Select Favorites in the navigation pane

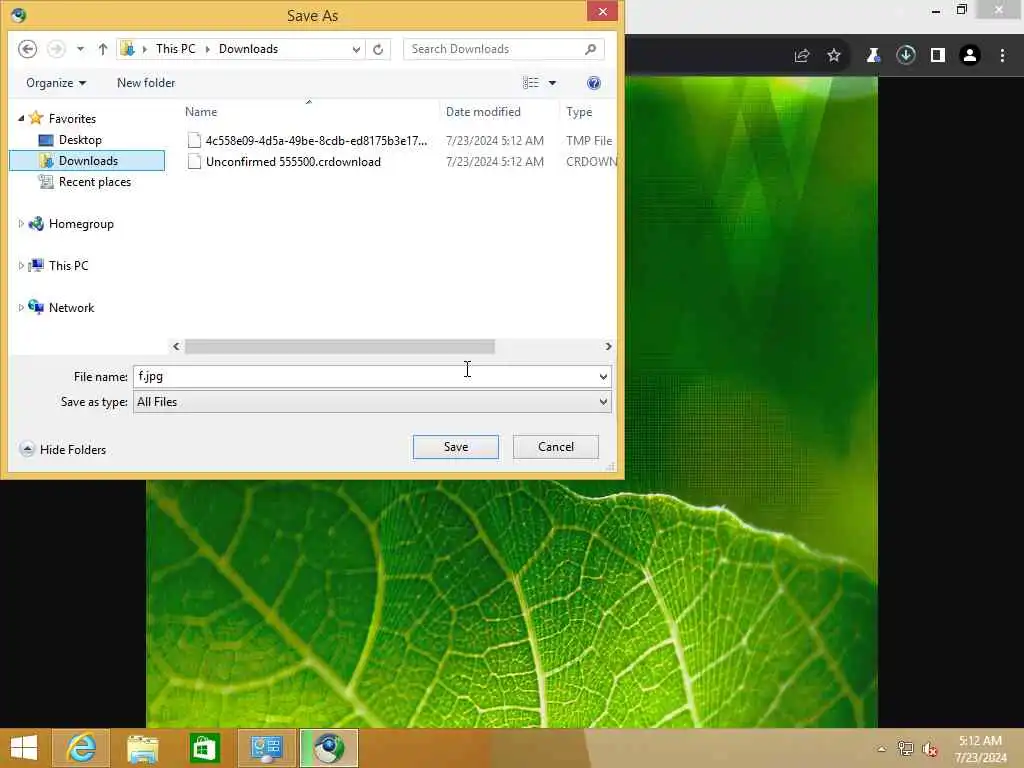pyautogui.click(x=72, y=118)
